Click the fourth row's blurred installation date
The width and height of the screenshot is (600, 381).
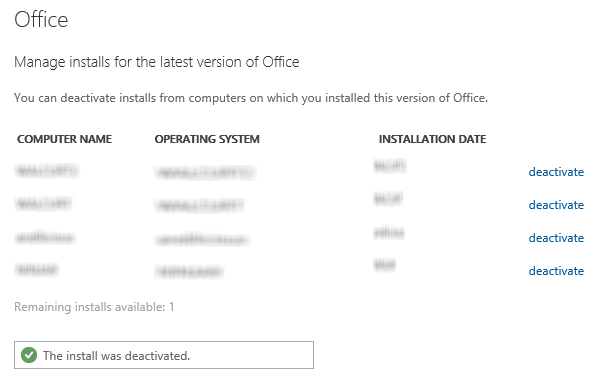(x=385, y=265)
